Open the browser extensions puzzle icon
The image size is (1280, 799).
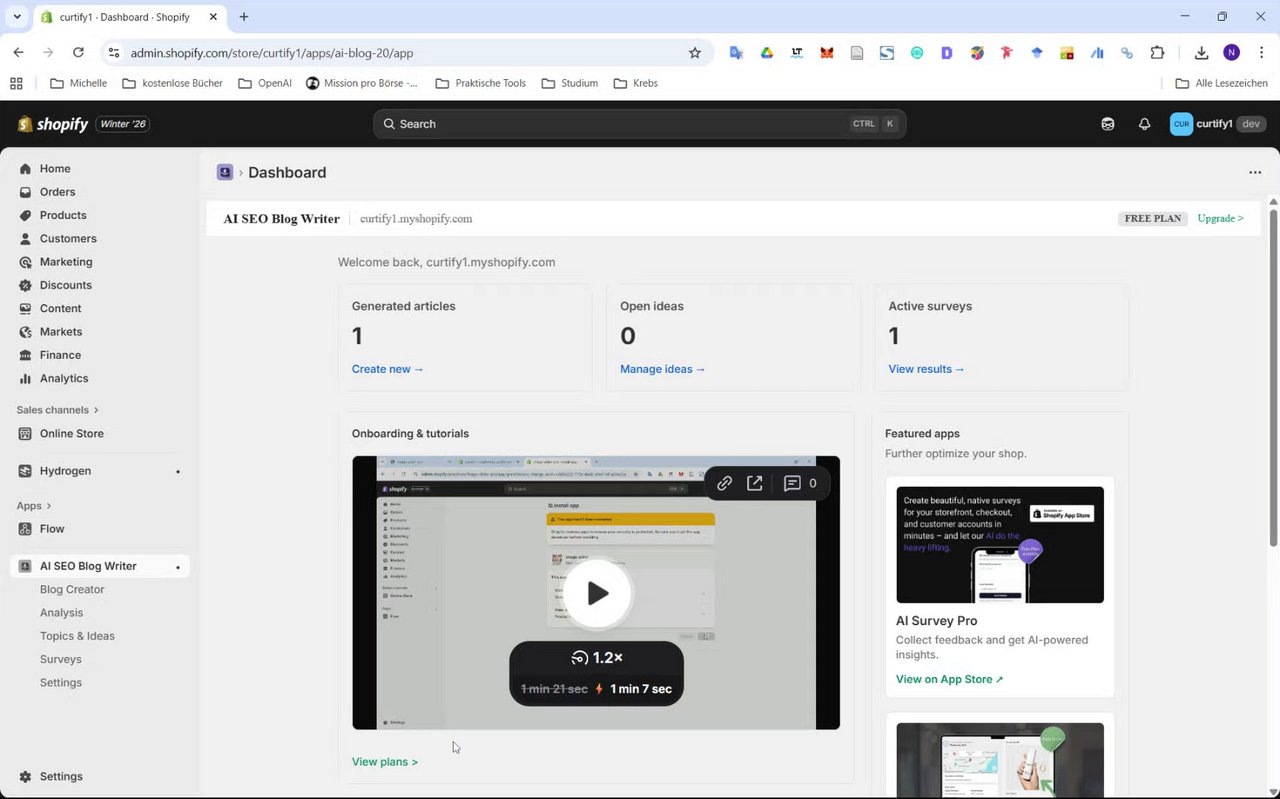[1158, 53]
